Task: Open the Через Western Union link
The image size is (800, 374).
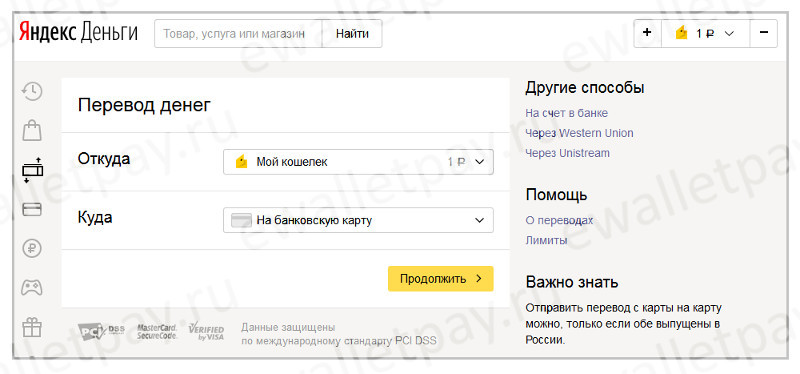Action: tap(579, 133)
